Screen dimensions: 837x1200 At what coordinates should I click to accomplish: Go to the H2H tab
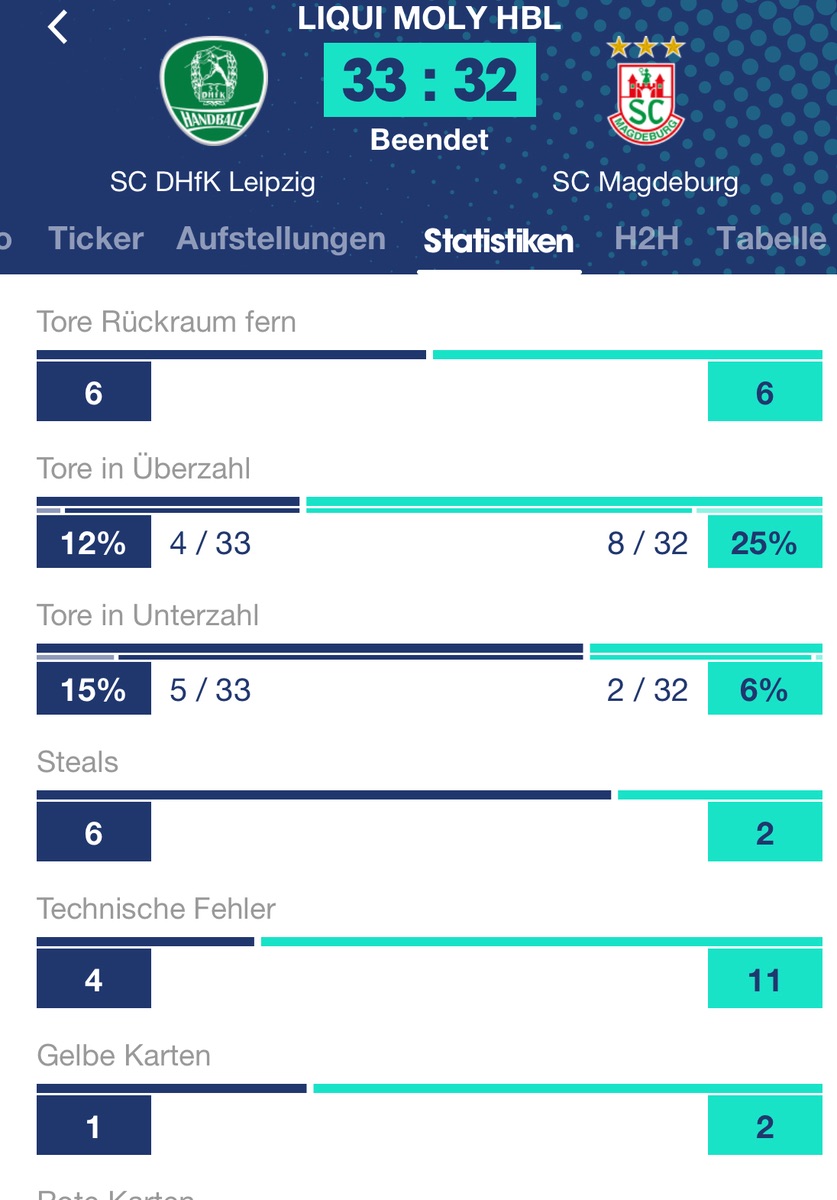646,239
